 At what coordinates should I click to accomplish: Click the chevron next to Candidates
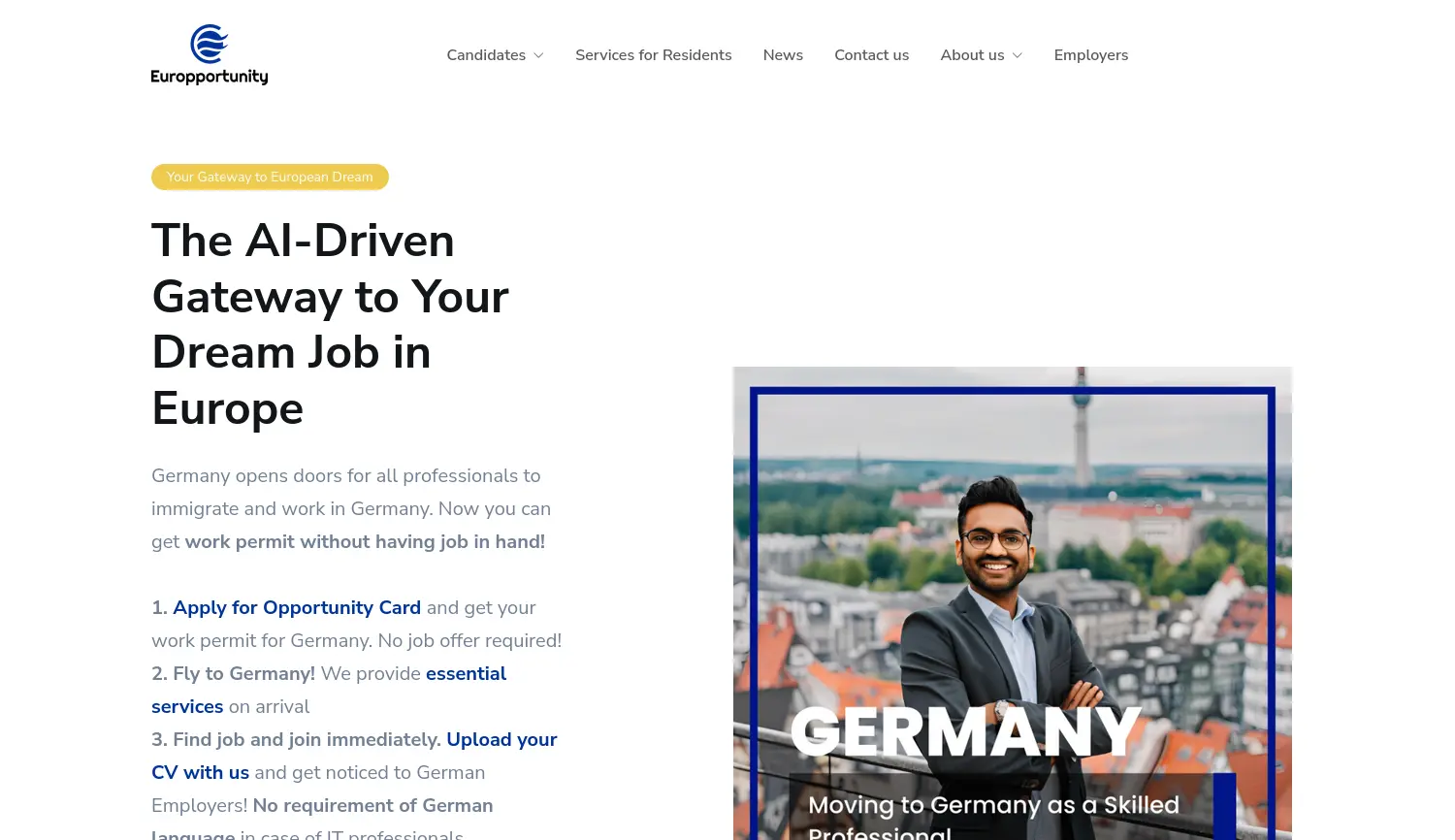point(537,55)
